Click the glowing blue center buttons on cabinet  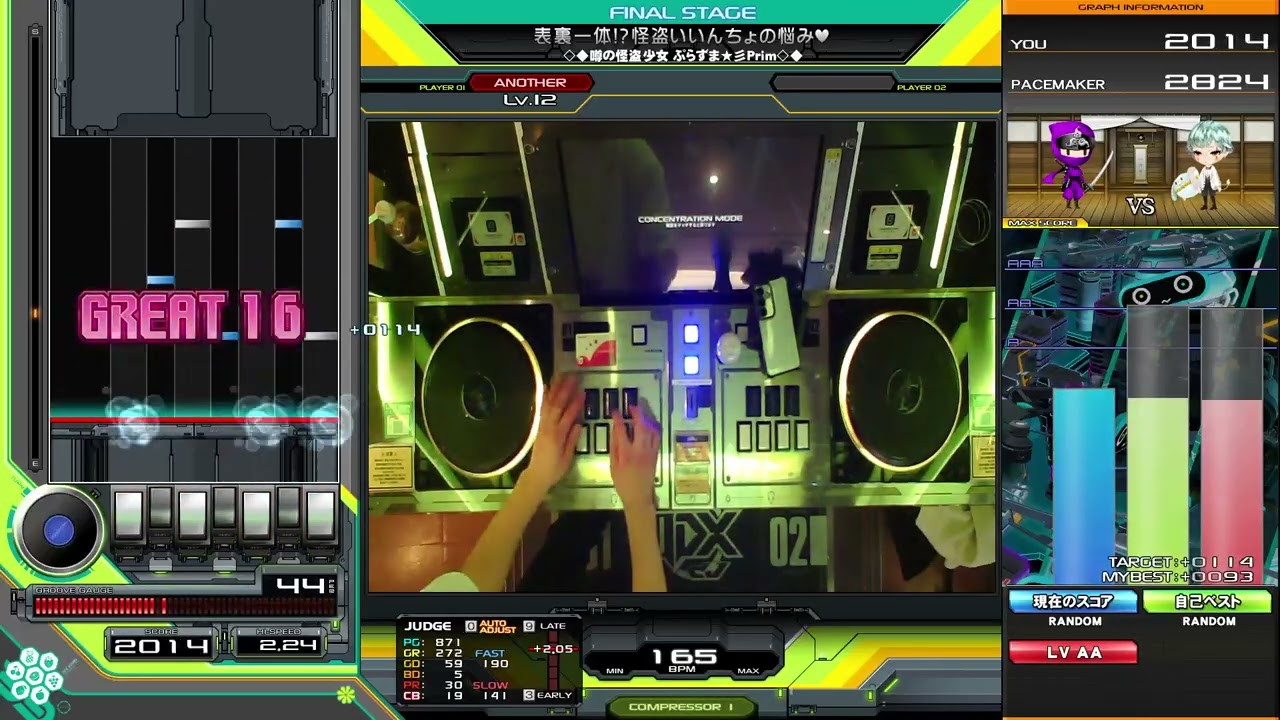coord(690,348)
